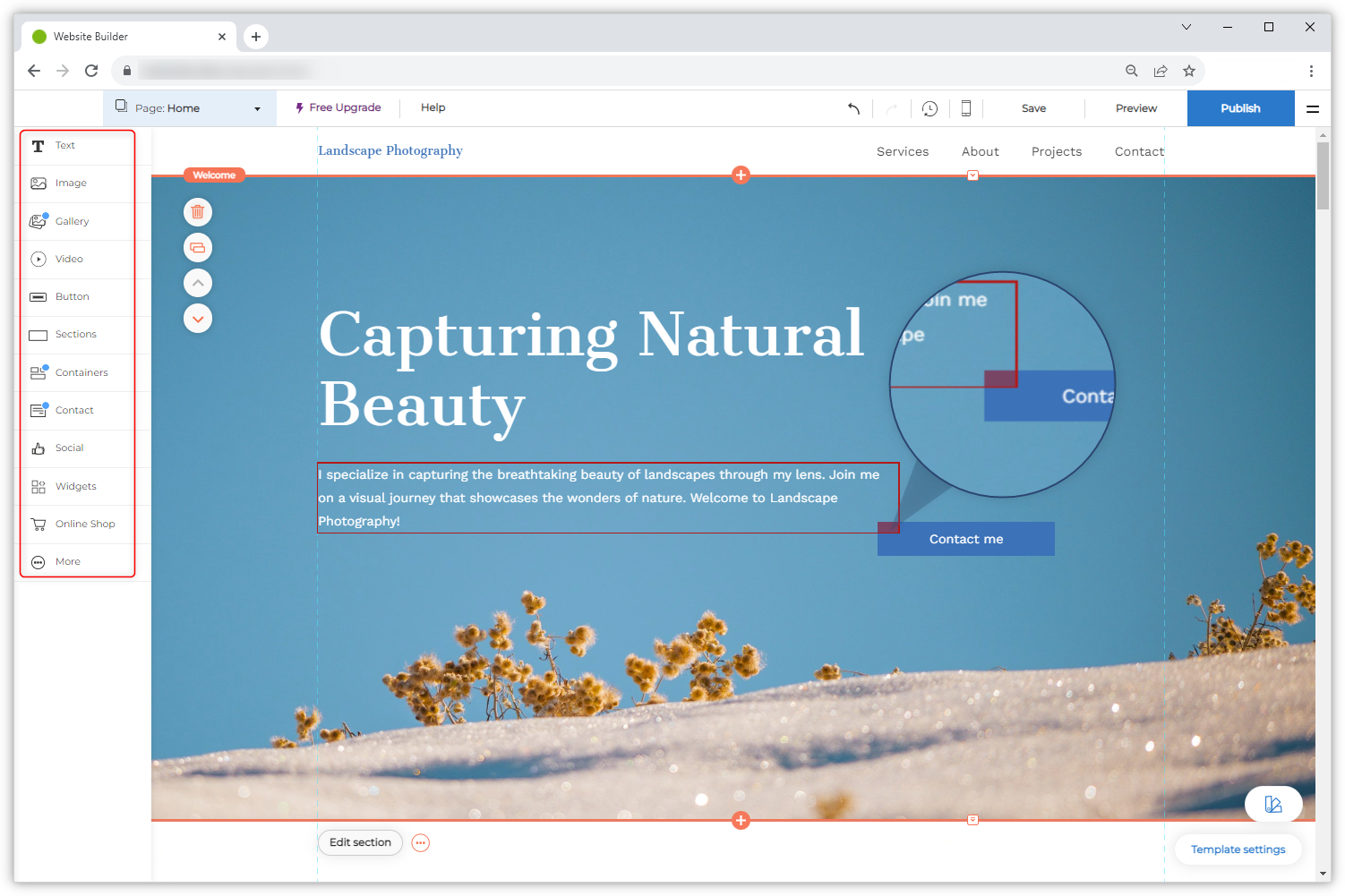Switch to mobile view icon
Screen dimensions: 1345x896
tap(966, 108)
